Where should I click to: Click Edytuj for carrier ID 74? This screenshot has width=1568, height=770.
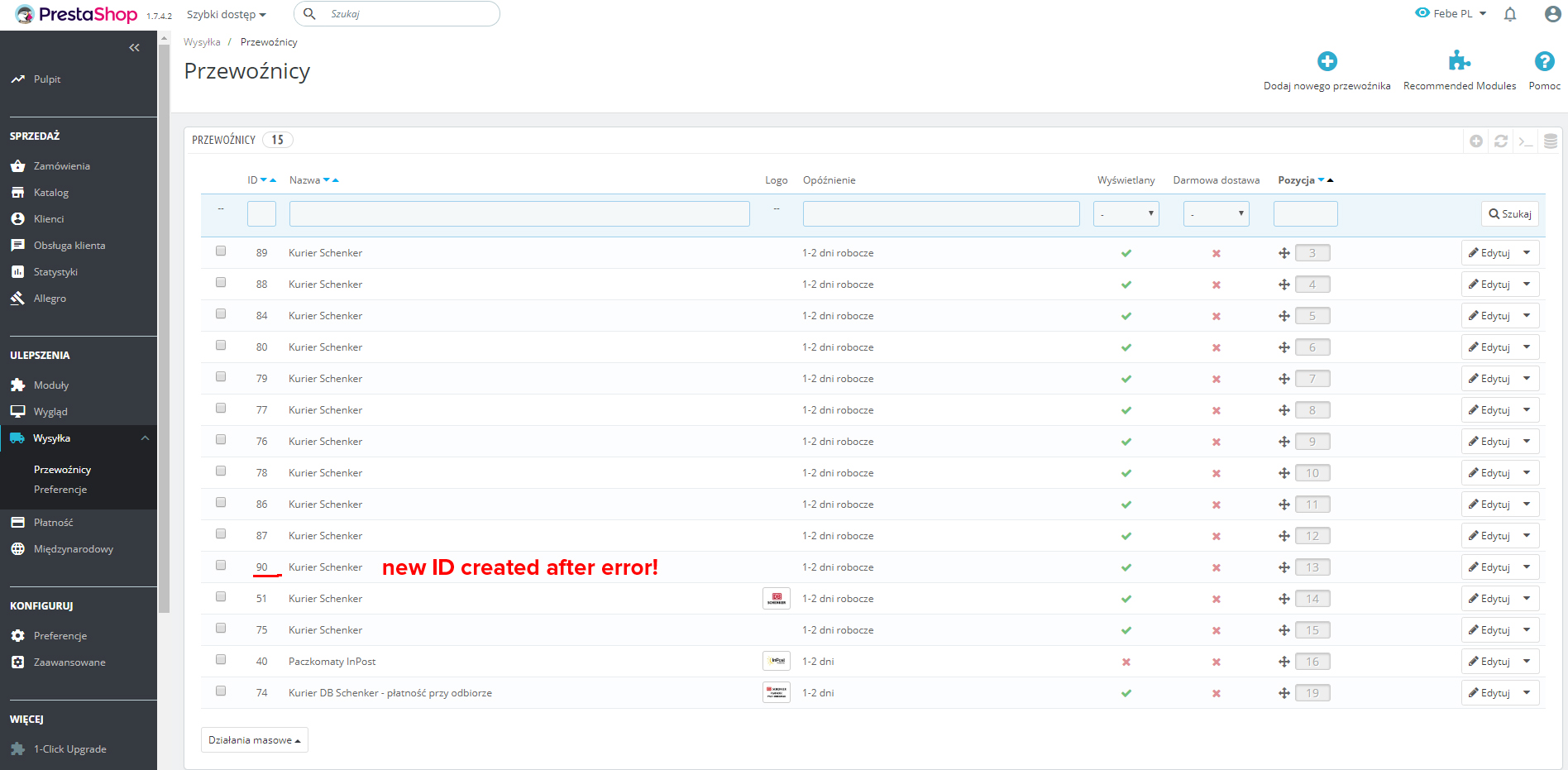pos(1489,693)
